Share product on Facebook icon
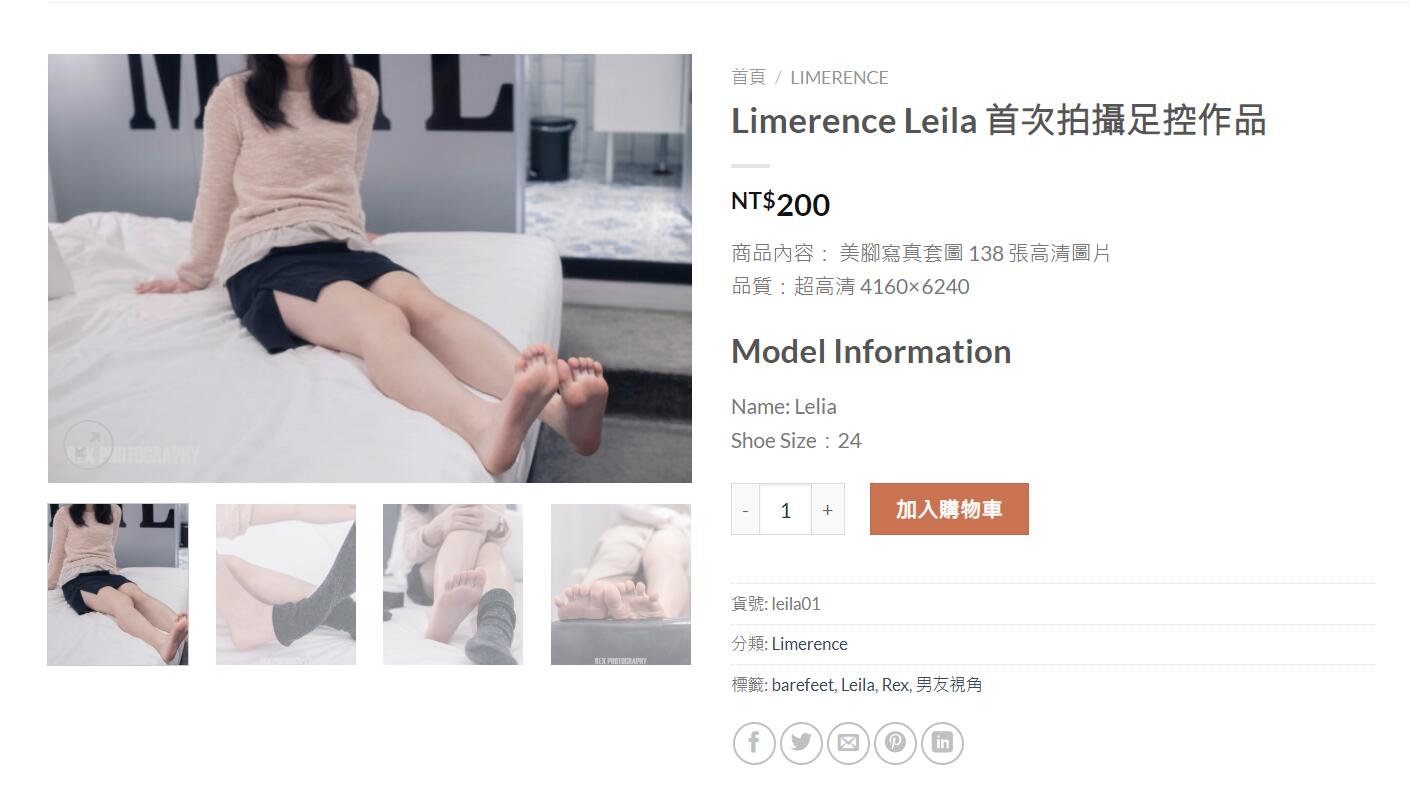This screenshot has width=1410, height=812. pyautogui.click(x=754, y=743)
